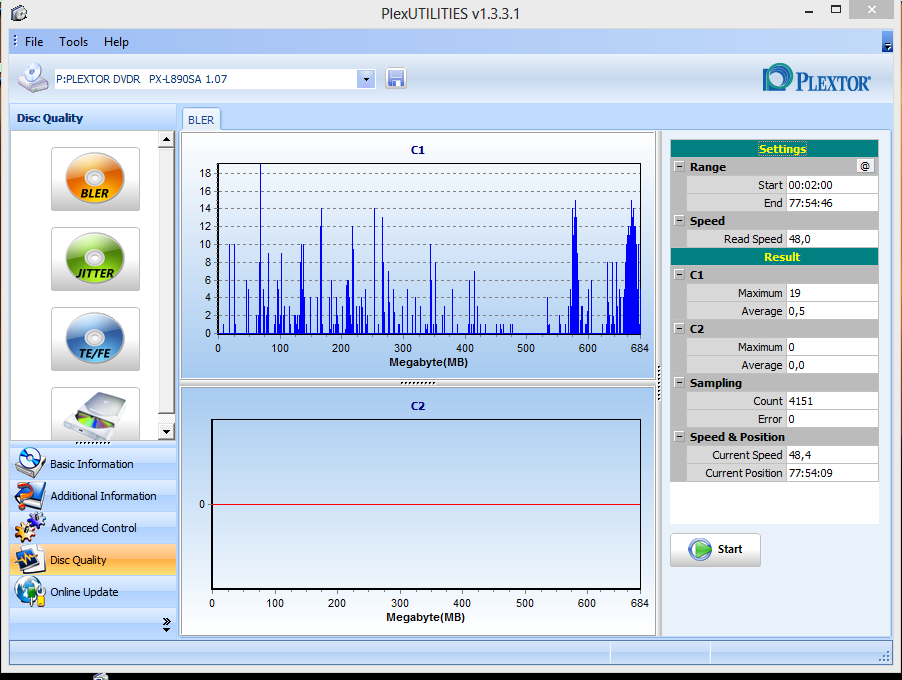Minimize the PlexUTILITIES window

809,11
